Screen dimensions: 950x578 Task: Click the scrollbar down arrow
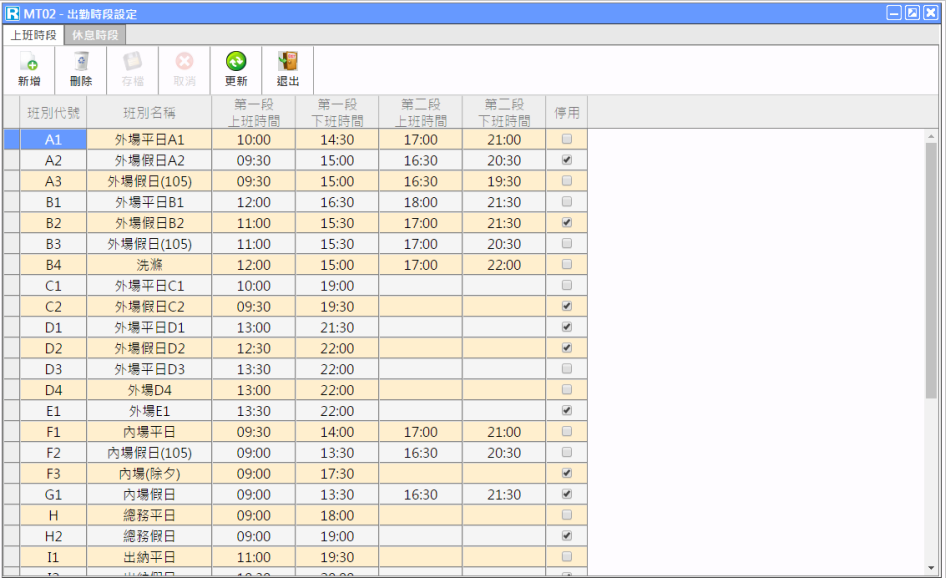[x=931, y=568]
